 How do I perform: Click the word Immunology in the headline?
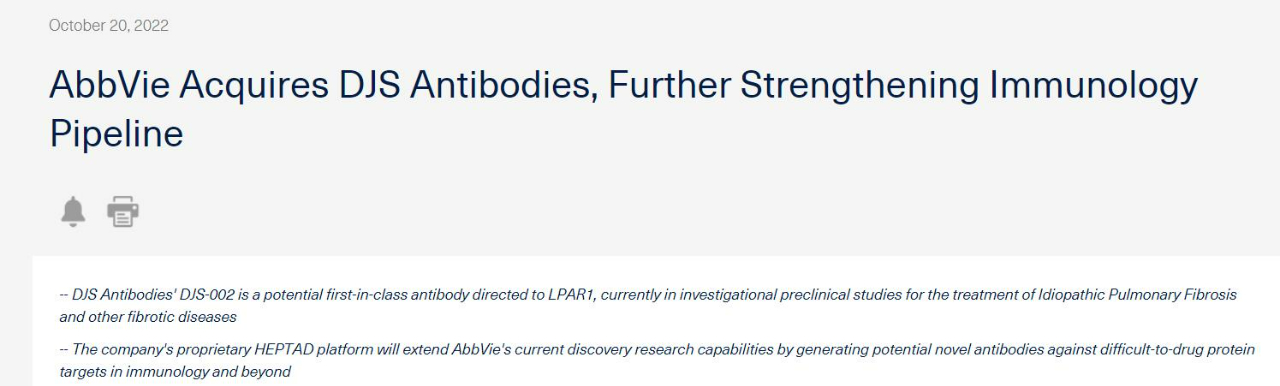pyautogui.click(x=1092, y=86)
